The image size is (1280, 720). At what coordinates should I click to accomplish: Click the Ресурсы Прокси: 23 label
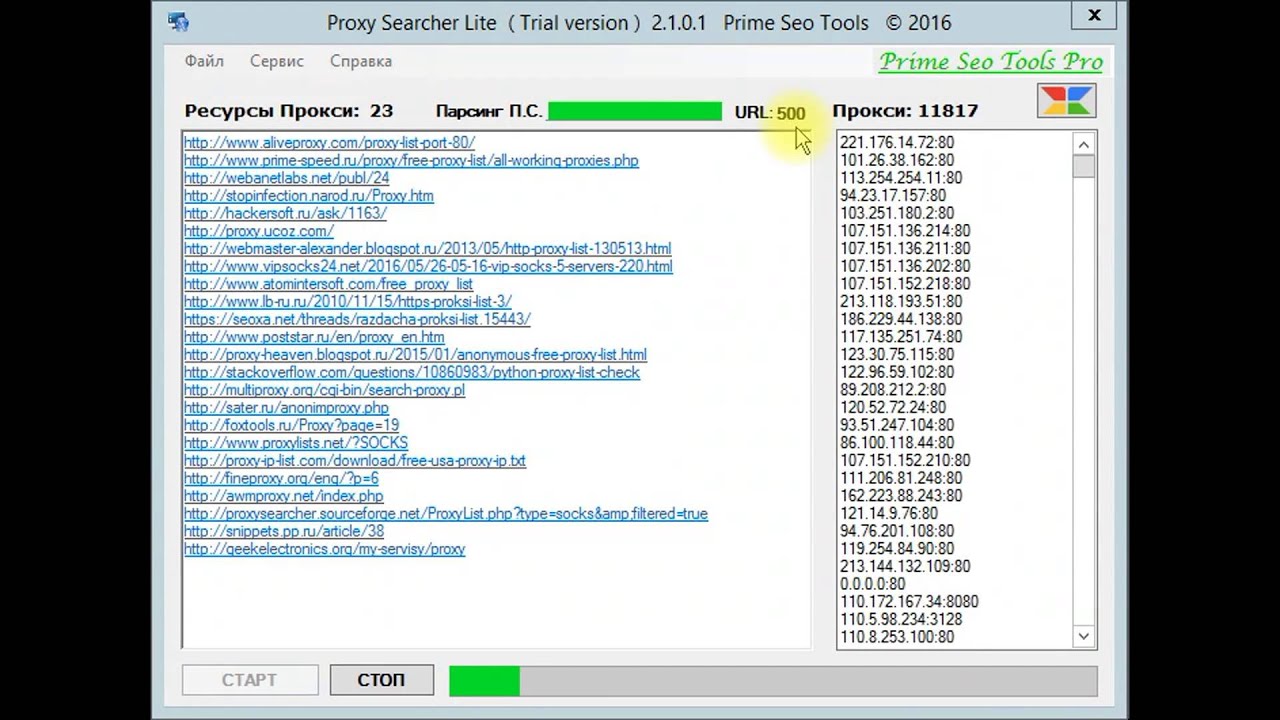pyautogui.click(x=288, y=111)
